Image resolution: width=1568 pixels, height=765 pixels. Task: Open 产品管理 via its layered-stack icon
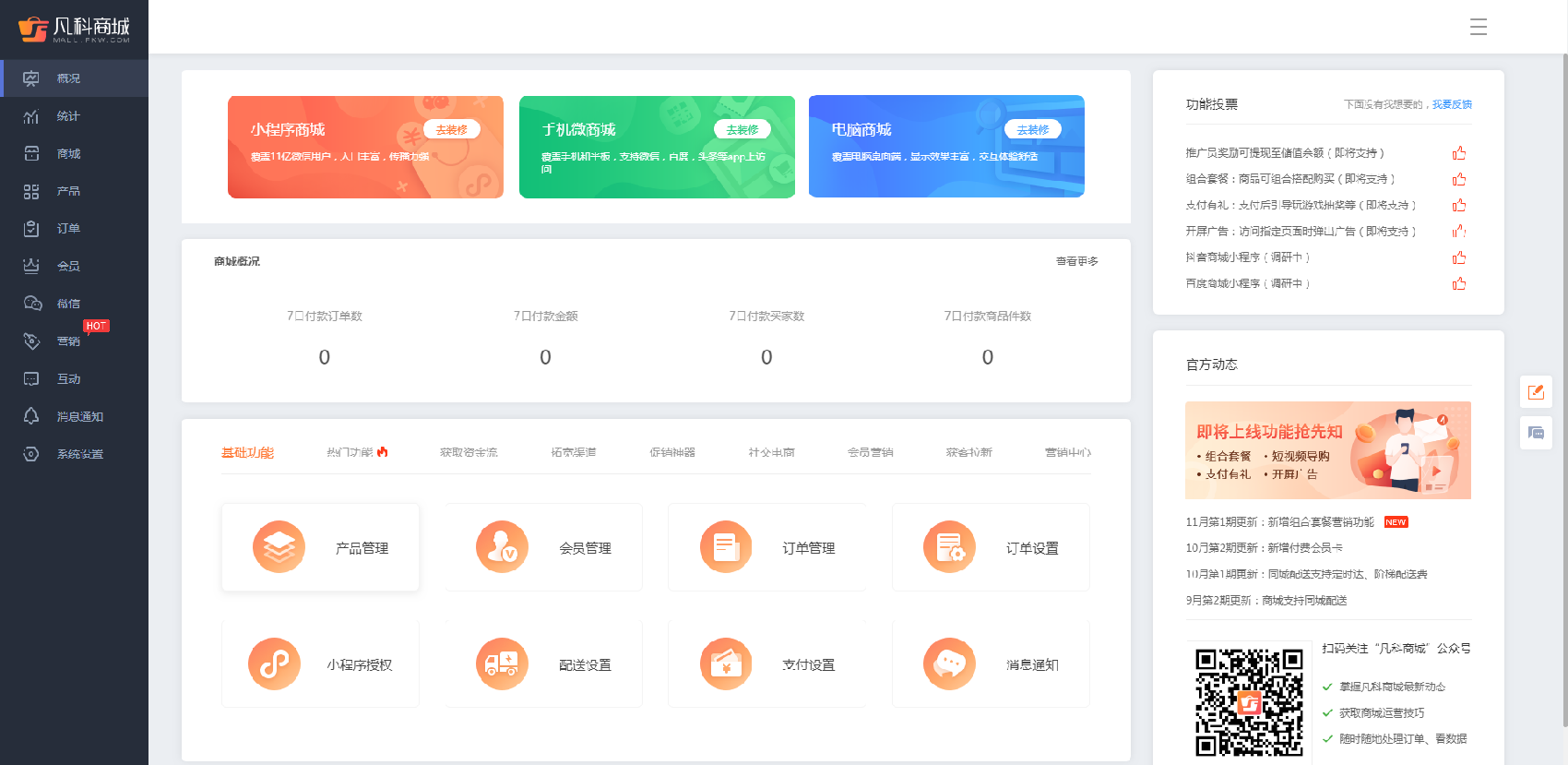279,547
